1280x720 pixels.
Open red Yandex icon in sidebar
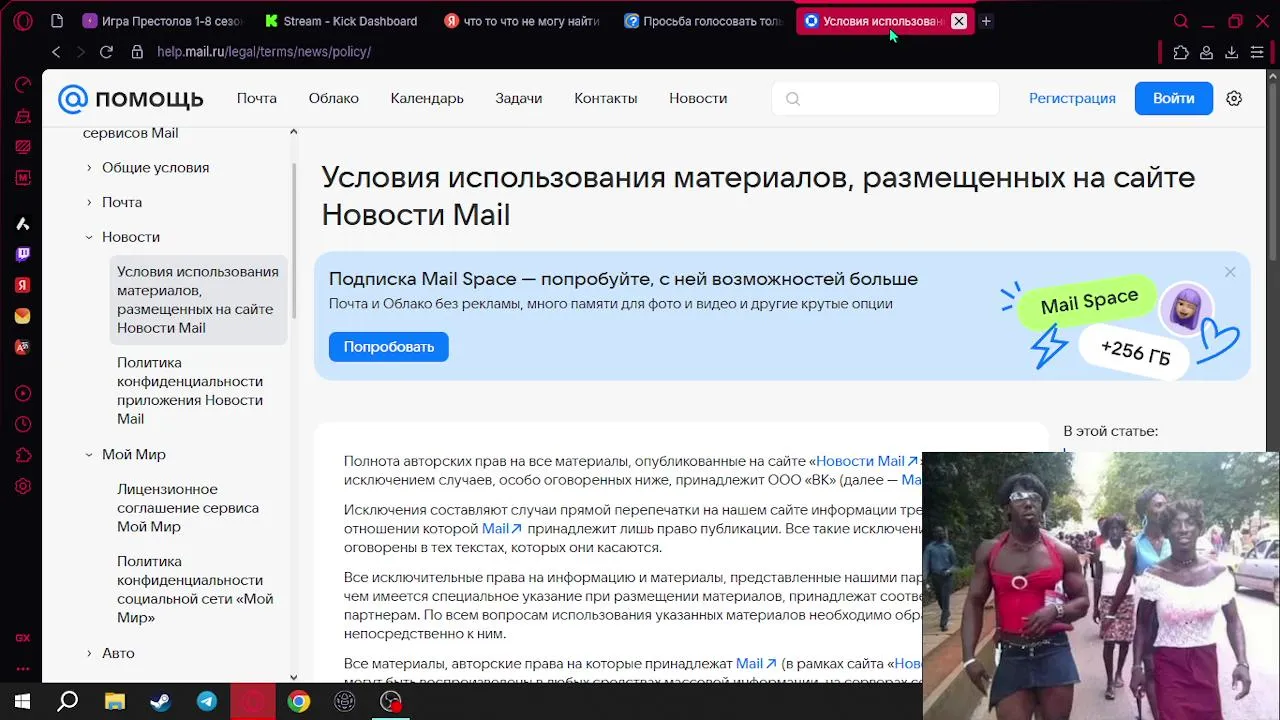tap(23, 285)
